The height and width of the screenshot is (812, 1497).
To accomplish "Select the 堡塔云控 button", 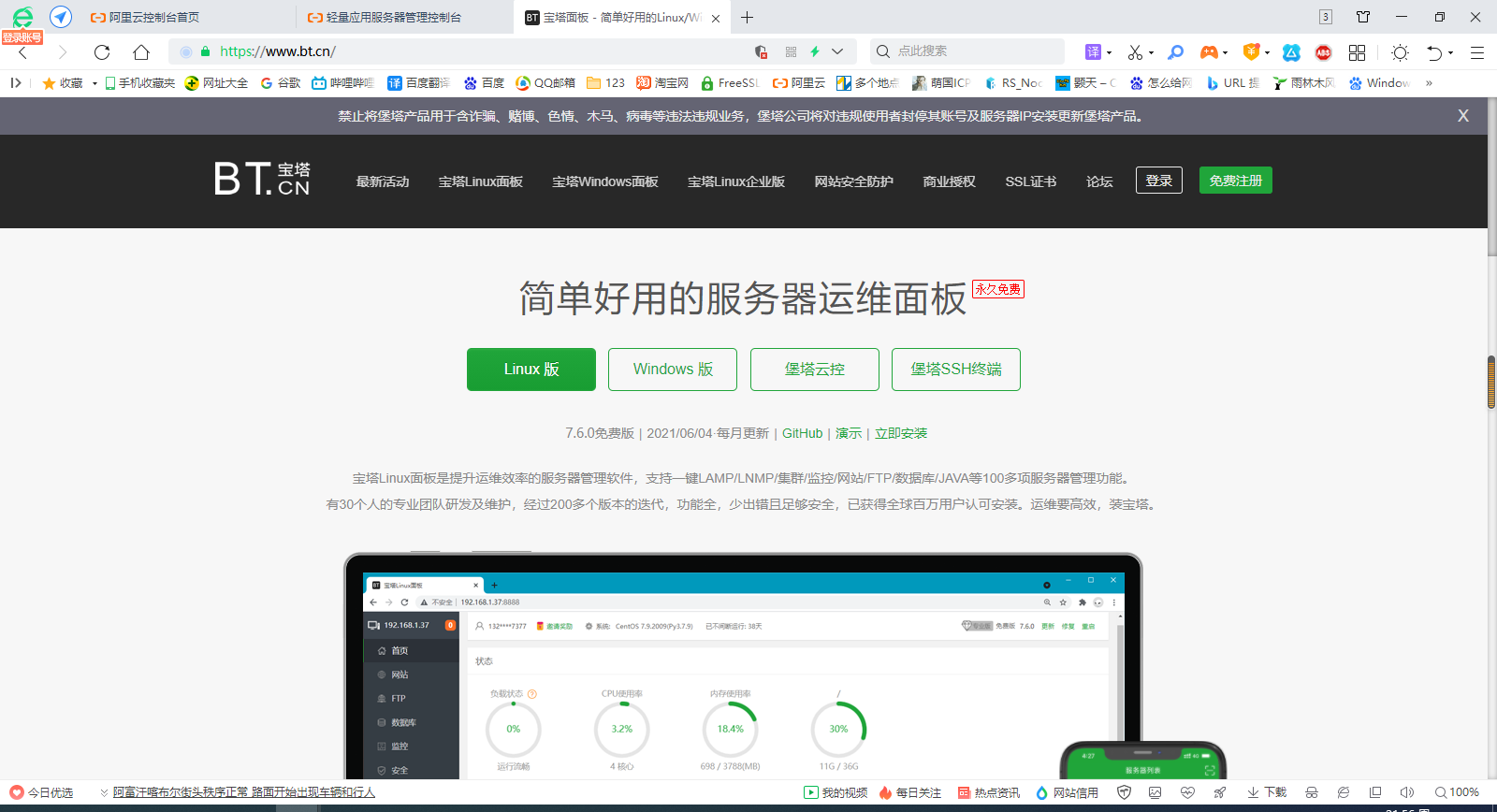I will tap(815, 370).
